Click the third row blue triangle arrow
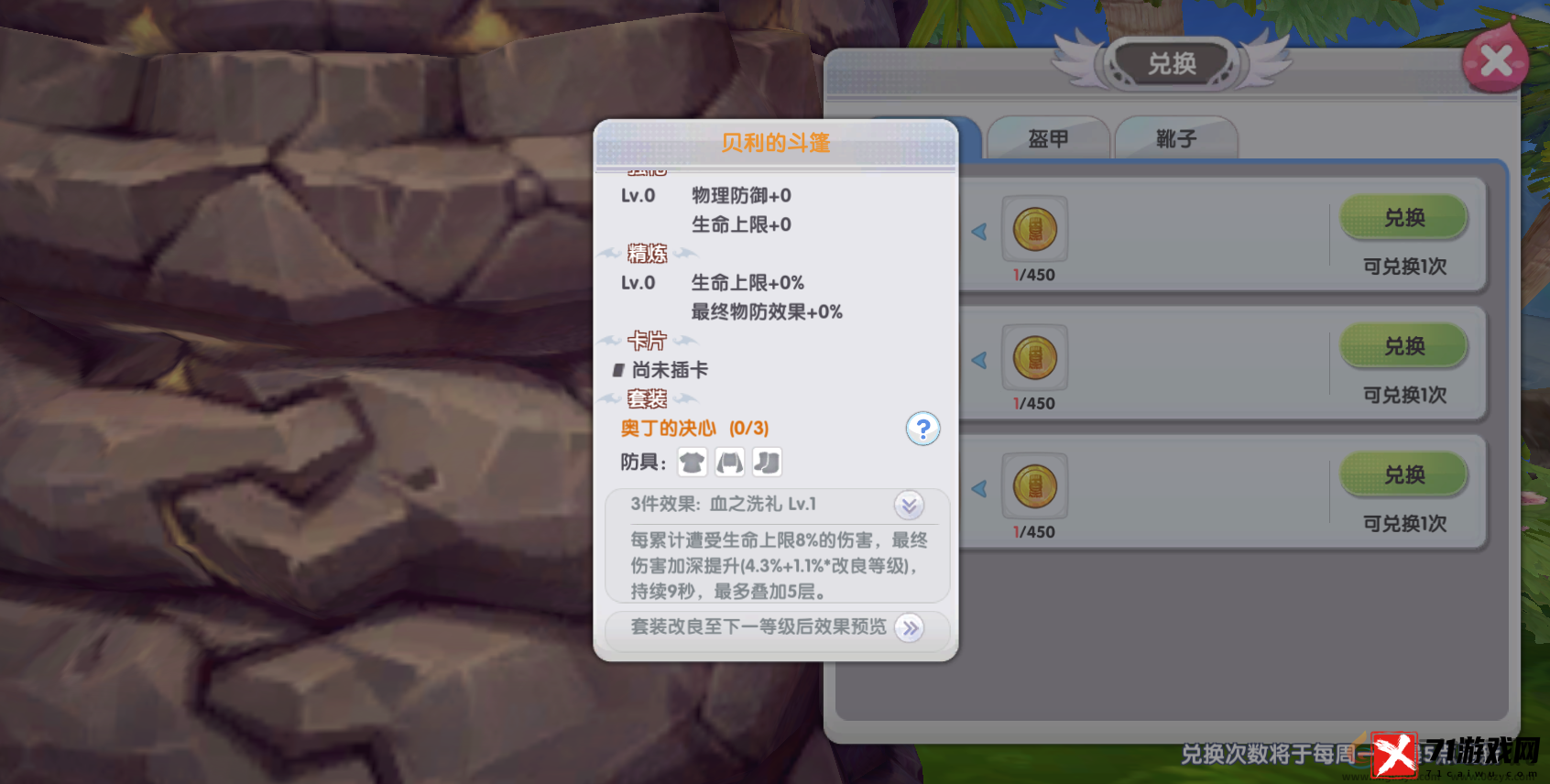 [979, 488]
